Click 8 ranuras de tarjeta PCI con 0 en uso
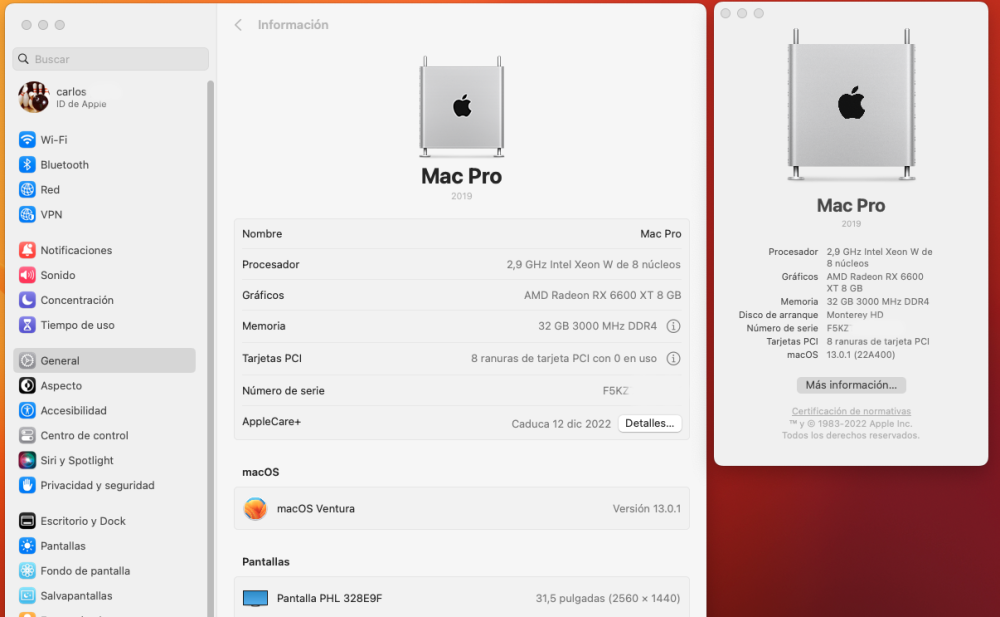This screenshot has height=617, width=1000. (x=564, y=358)
